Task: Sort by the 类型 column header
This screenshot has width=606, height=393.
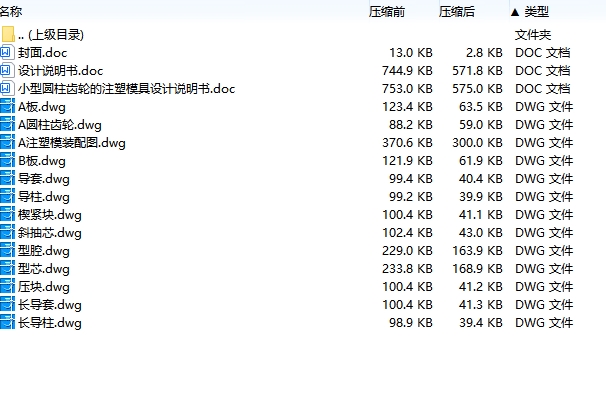Action: coord(536,12)
